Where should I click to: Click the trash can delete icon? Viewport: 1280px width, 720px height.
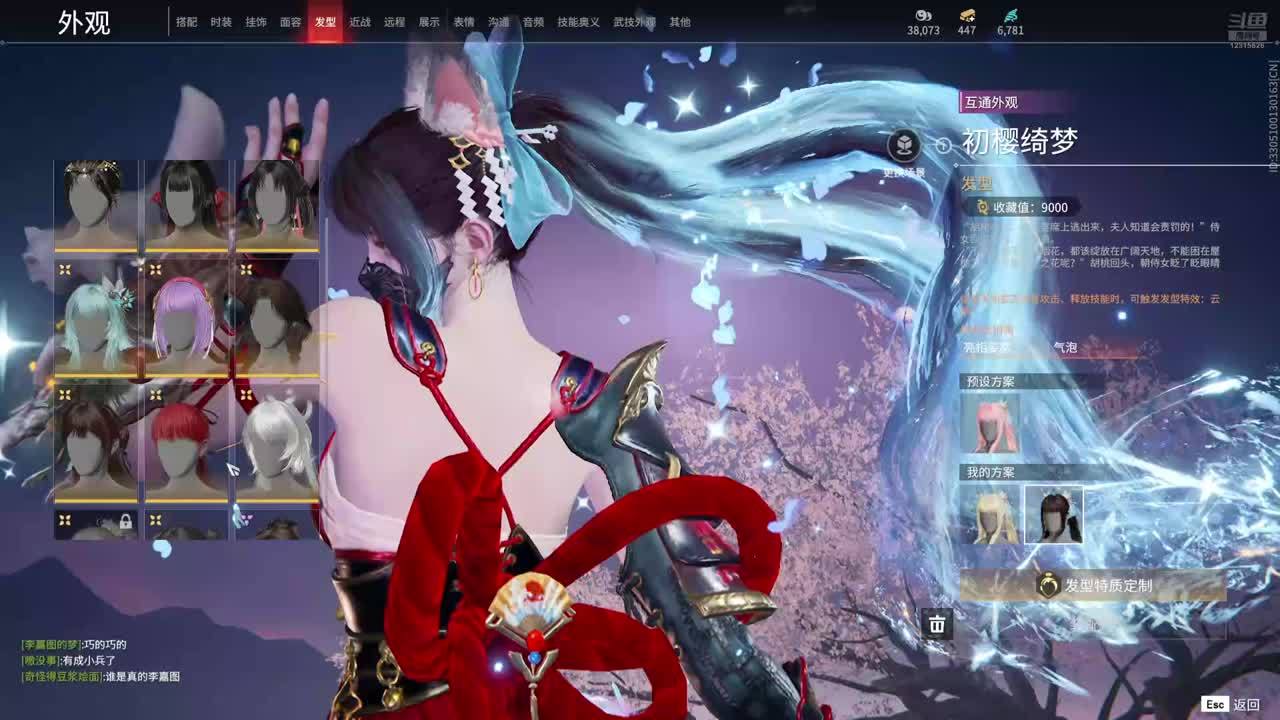(937, 625)
